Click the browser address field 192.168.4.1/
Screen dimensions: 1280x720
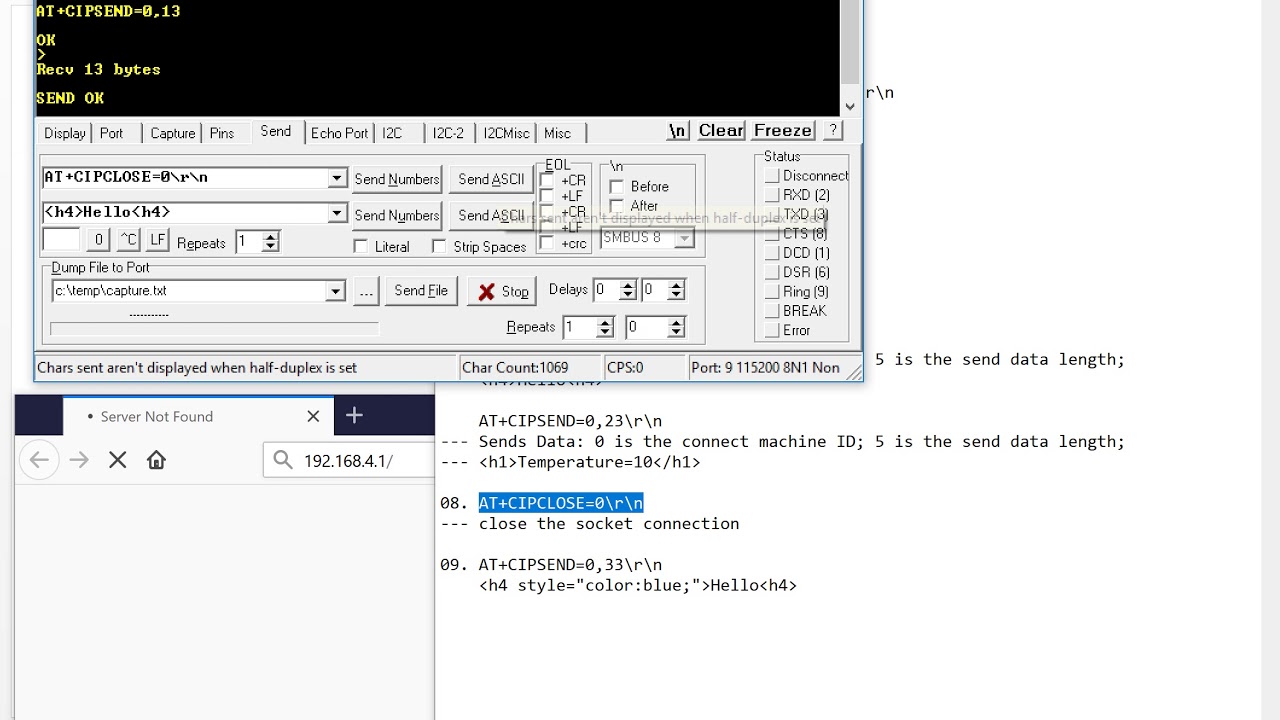[349, 460]
